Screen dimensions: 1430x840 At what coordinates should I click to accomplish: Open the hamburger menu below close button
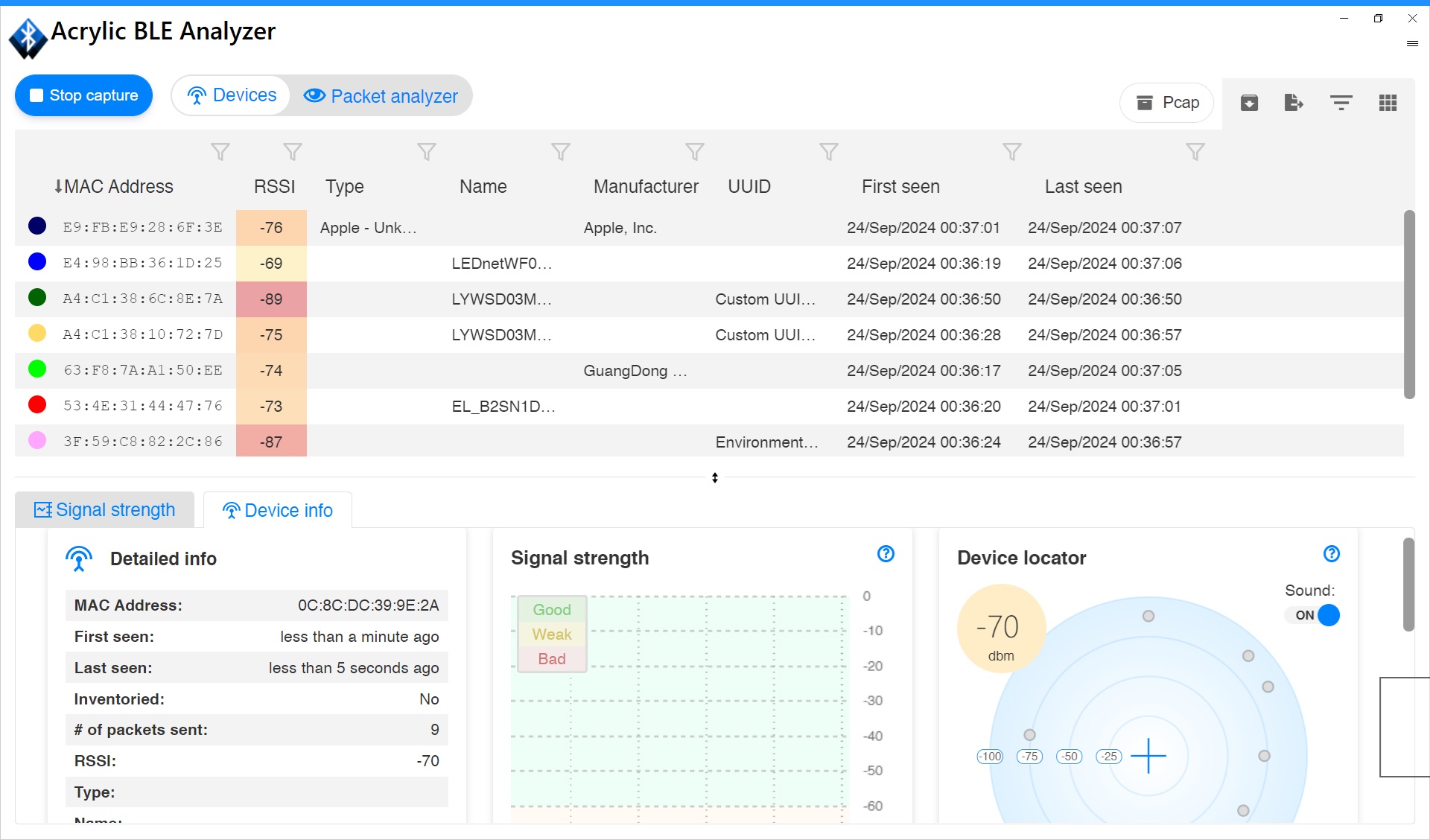point(1412,44)
